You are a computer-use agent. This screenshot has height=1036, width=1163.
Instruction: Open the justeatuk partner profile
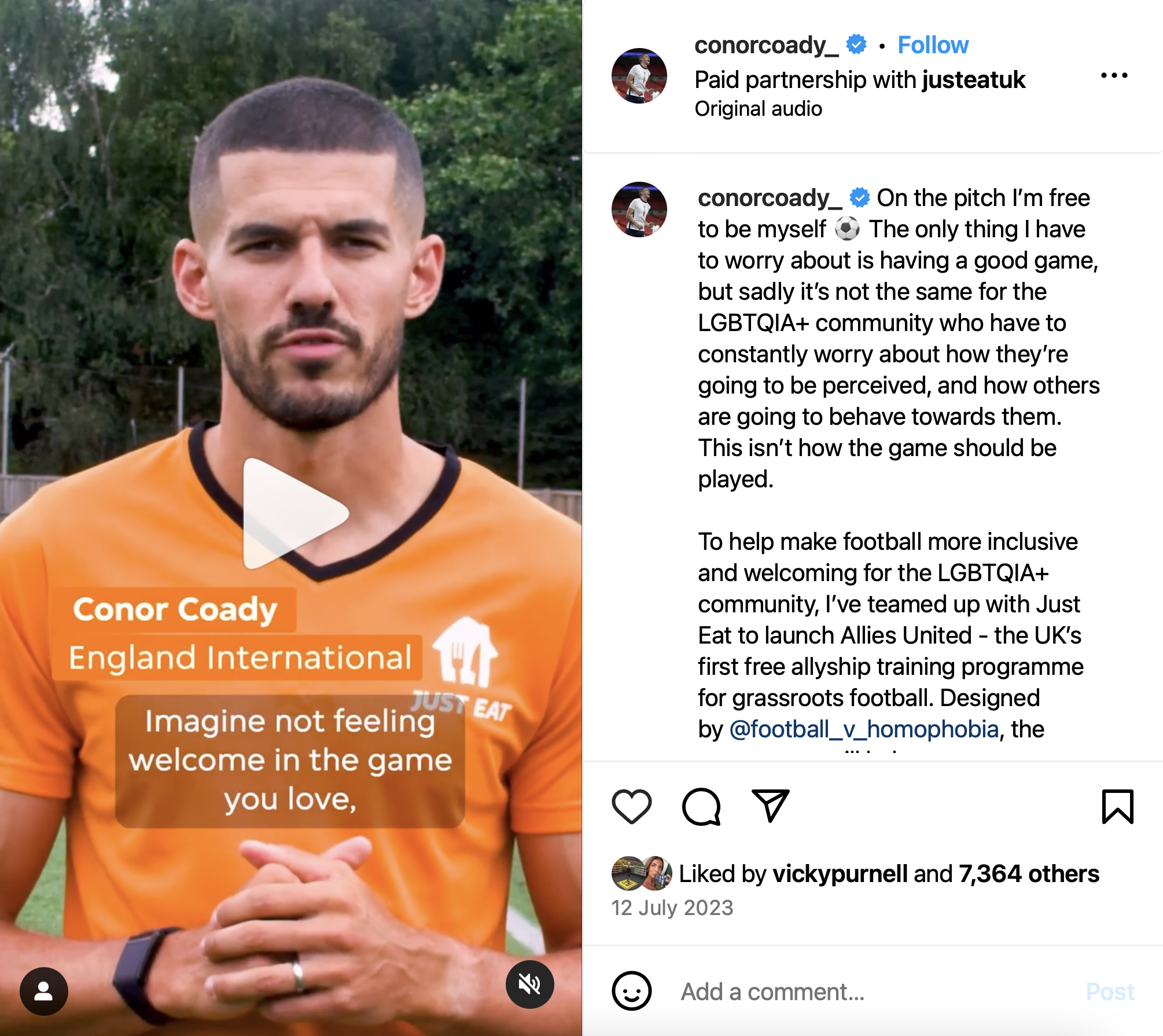click(x=974, y=80)
